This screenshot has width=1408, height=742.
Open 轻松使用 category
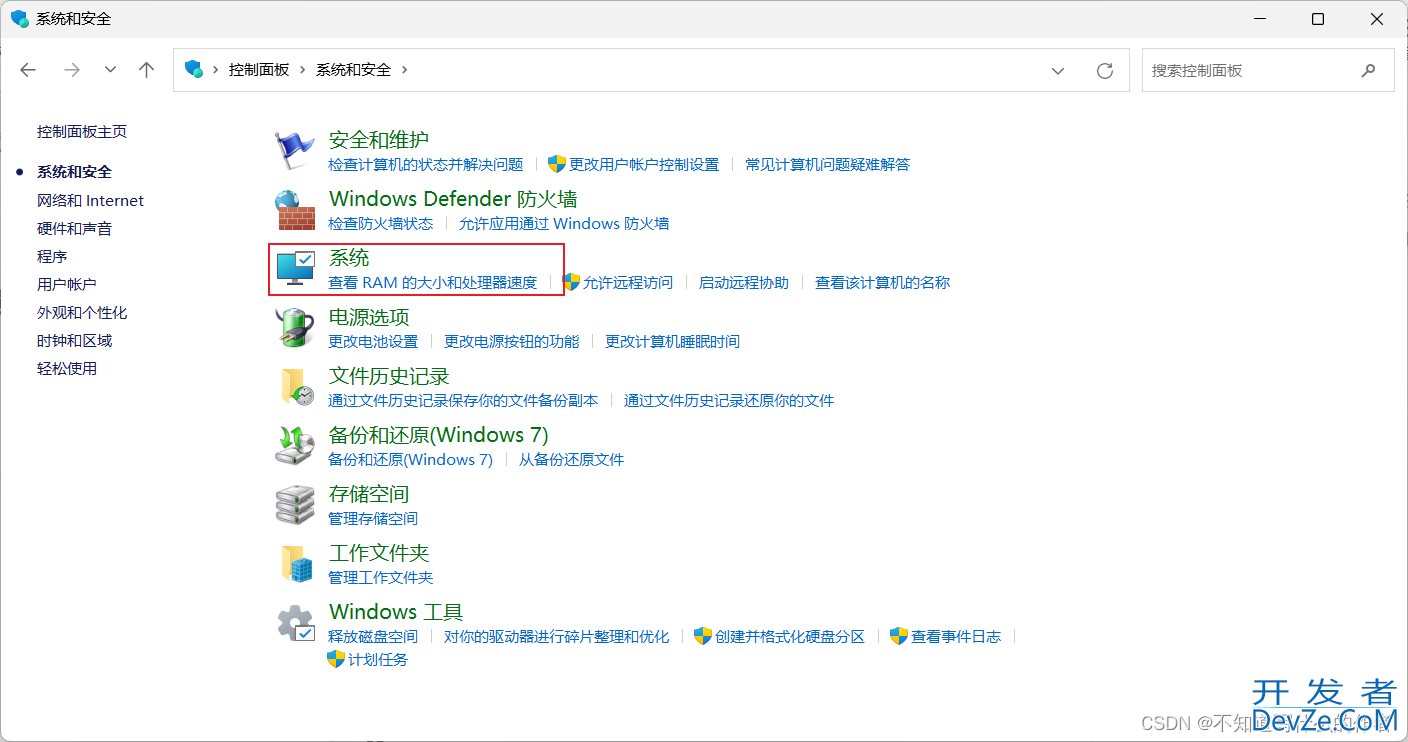point(67,368)
